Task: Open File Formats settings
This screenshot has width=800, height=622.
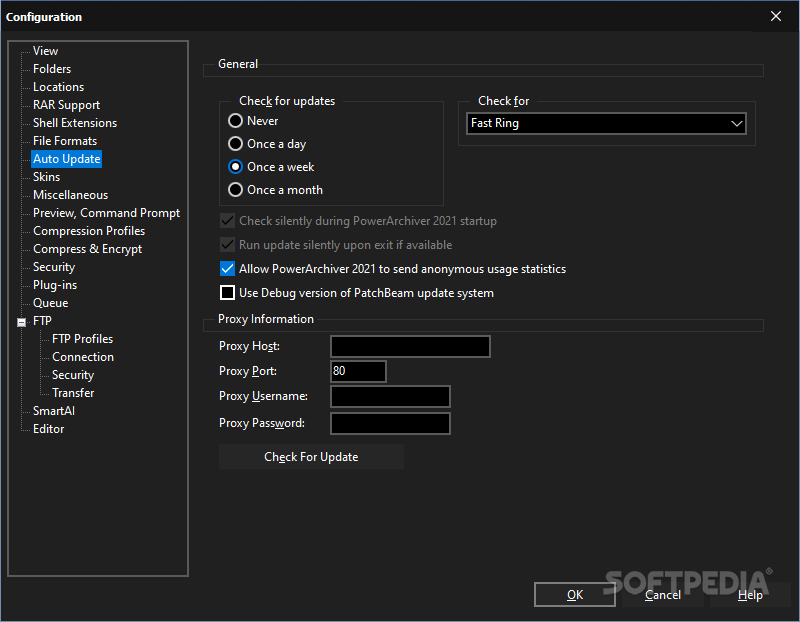Action: pos(65,141)
